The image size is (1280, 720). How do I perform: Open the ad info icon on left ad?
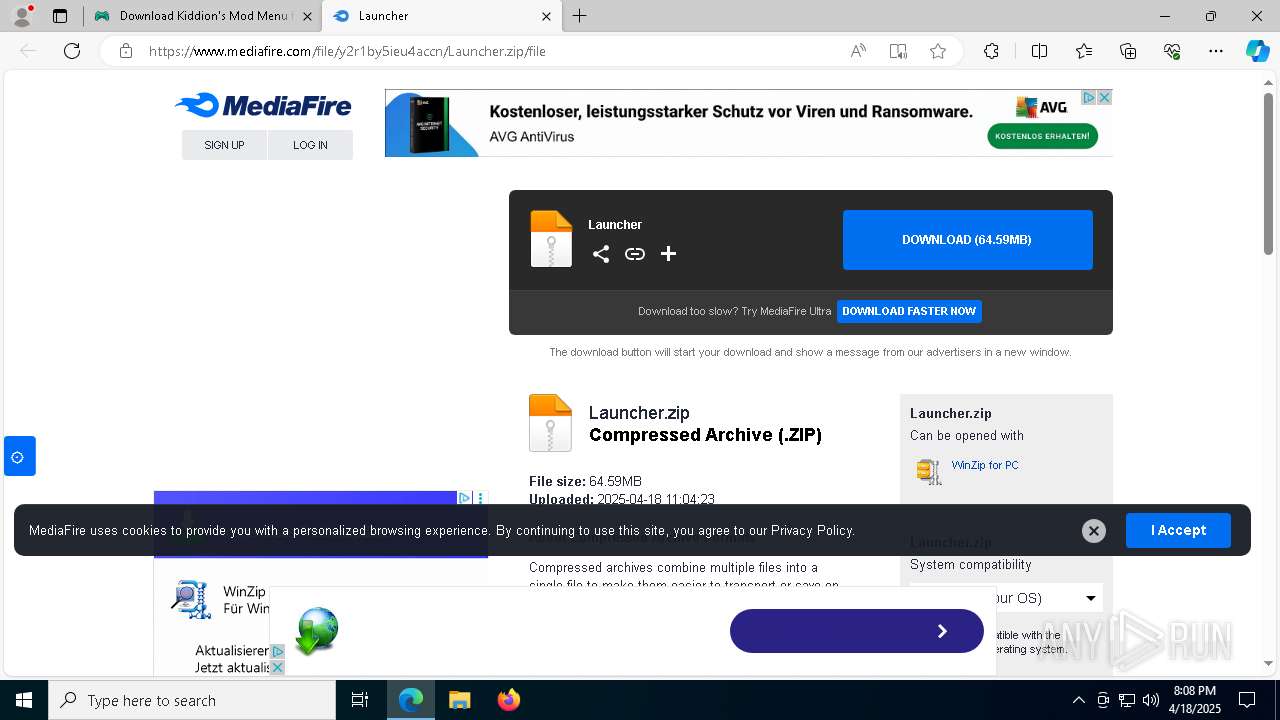click(x=466, y=498)
